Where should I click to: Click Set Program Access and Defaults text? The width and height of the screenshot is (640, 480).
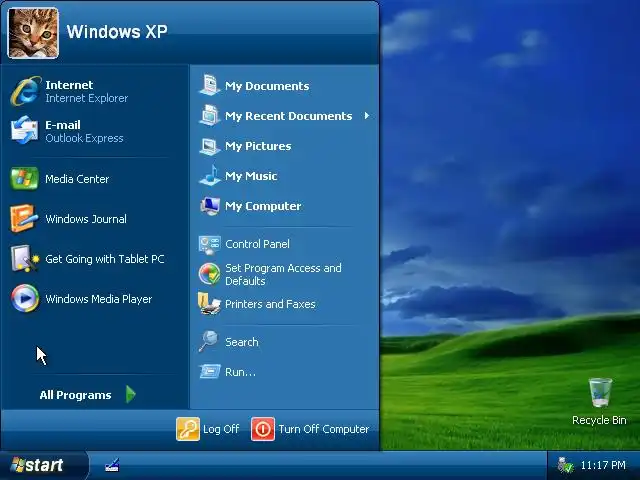283,274
